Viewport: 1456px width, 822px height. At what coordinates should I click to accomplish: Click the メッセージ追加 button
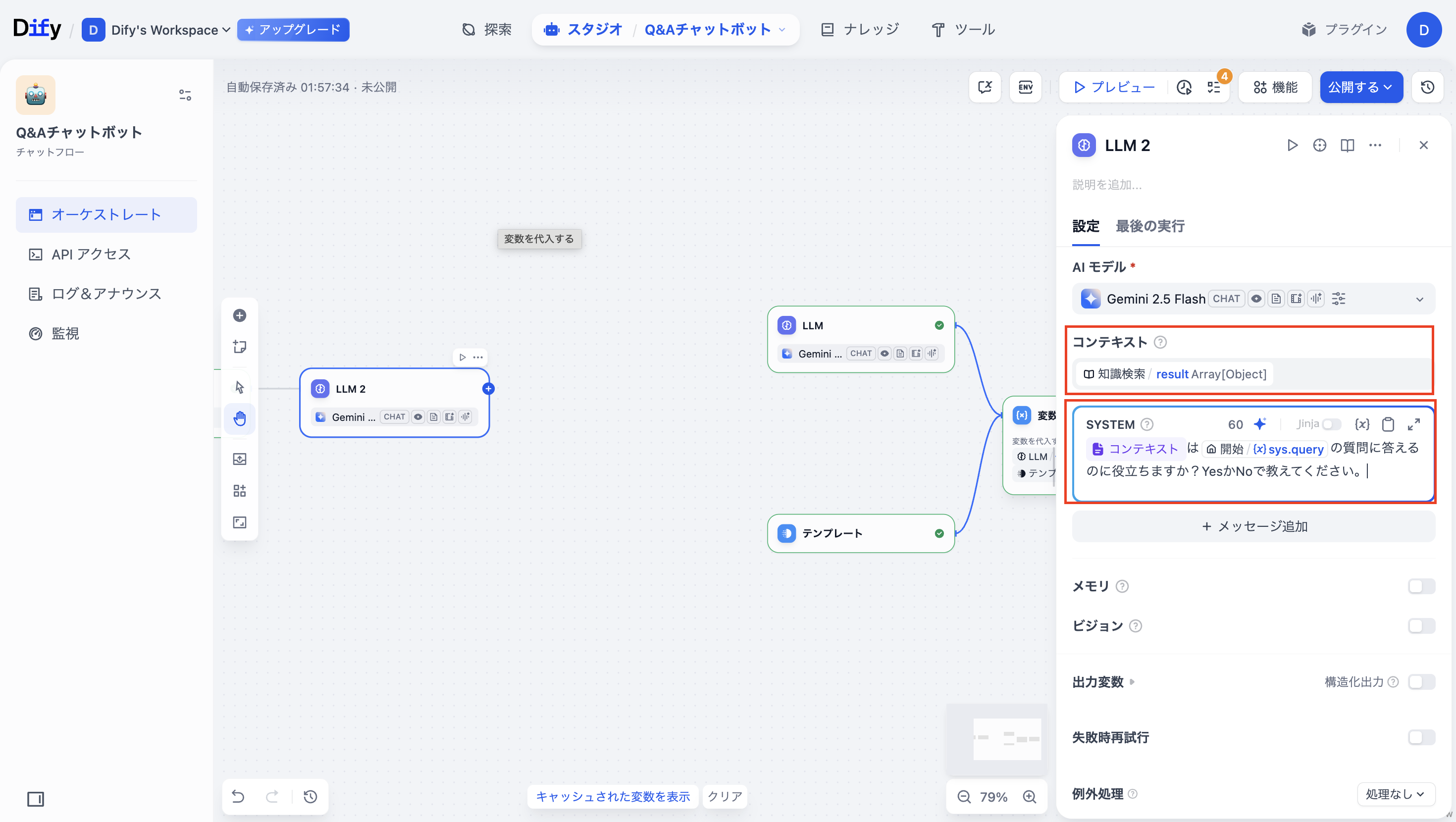tap(1253, 526)
